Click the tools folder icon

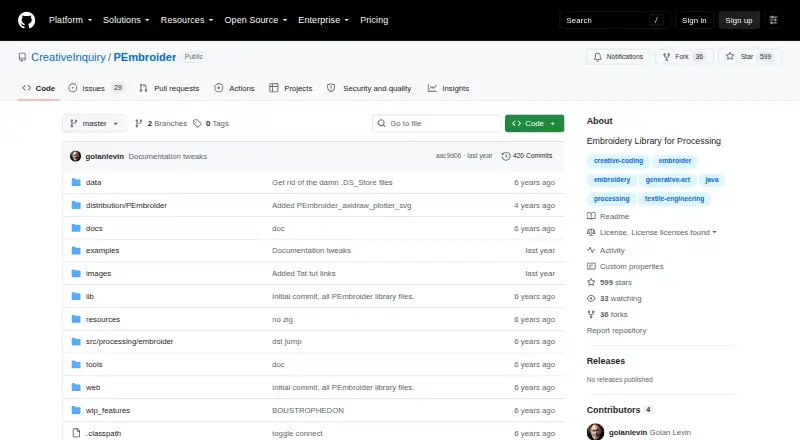click(x=76, y=364)
